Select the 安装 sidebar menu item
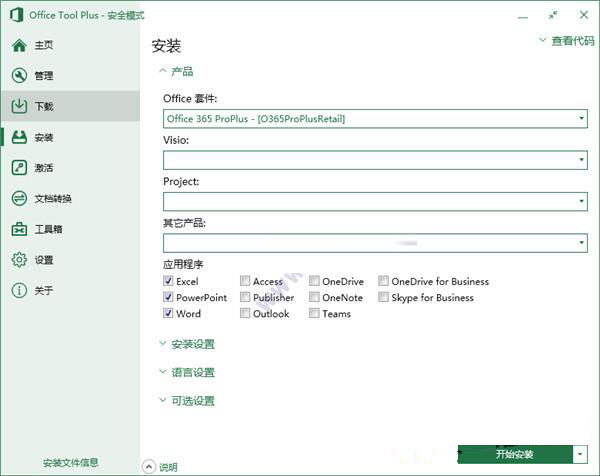The image size is (600, 476). [44, 137]
